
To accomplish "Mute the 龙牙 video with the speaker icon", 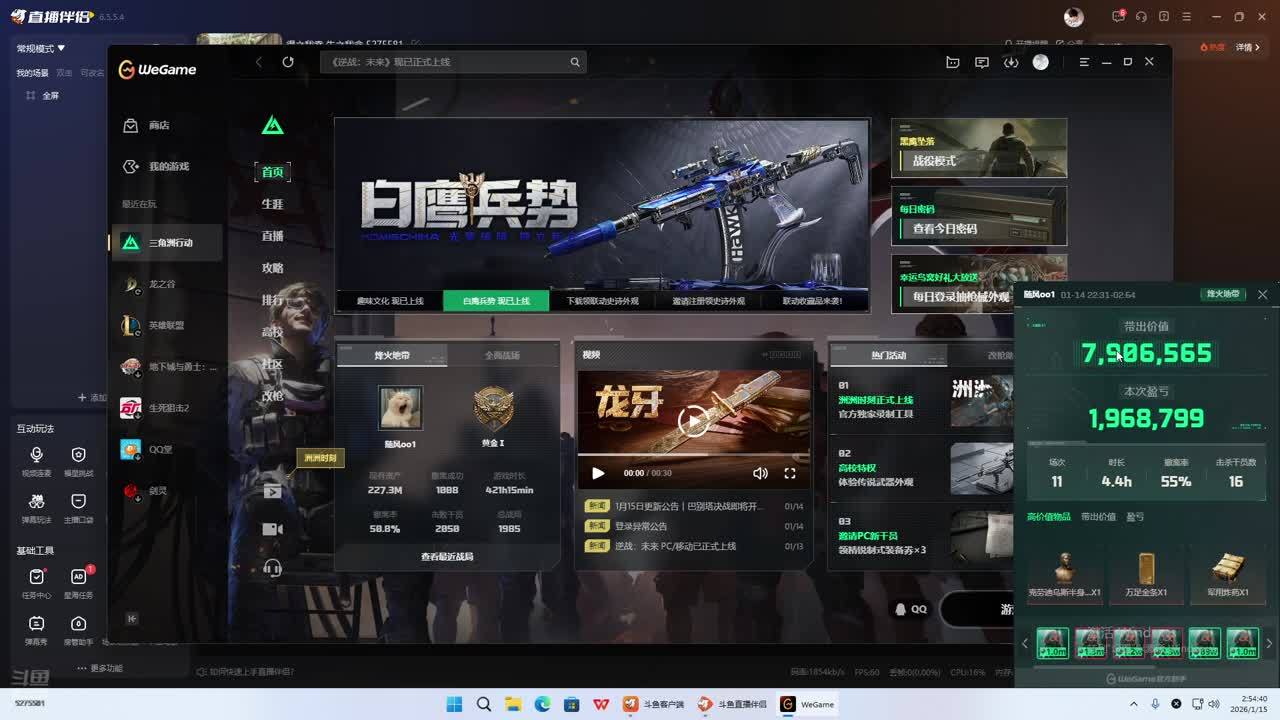I will coord(760,473).
